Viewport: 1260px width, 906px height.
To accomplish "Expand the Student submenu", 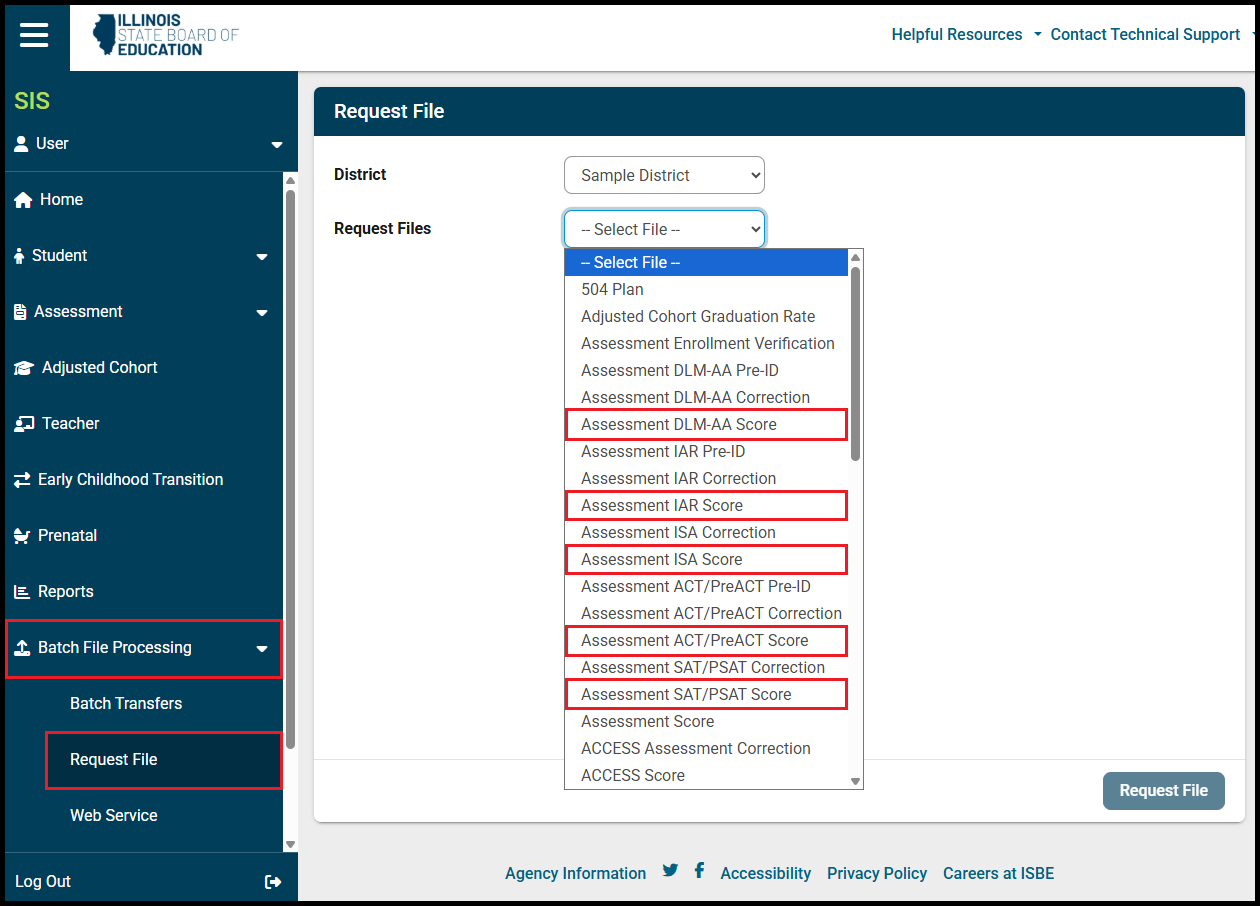I will (262, 257).
